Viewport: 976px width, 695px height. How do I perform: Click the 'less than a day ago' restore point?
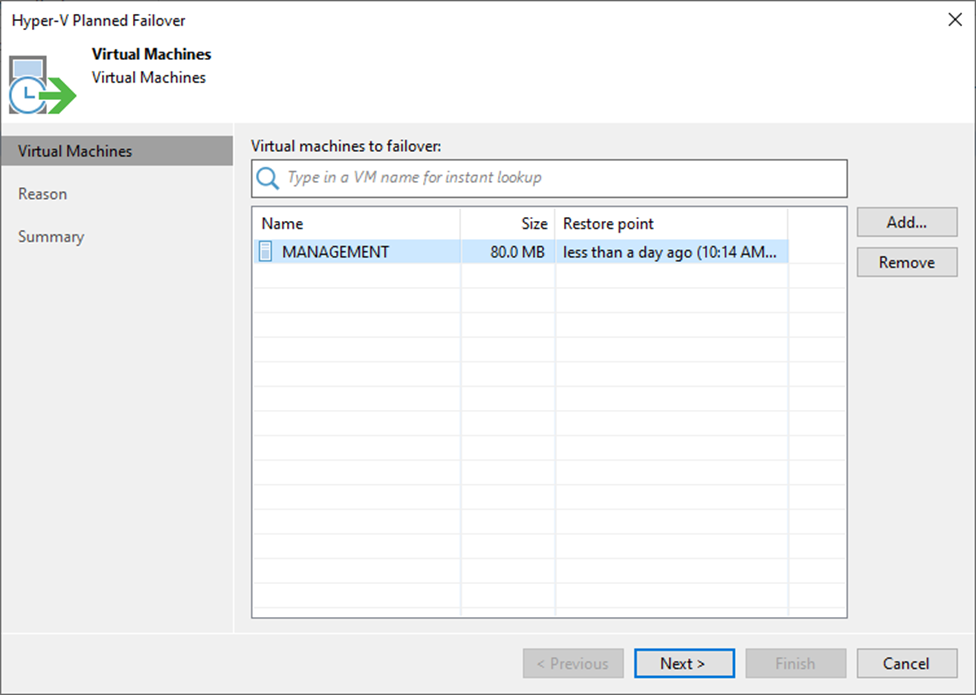click(670, 252)
